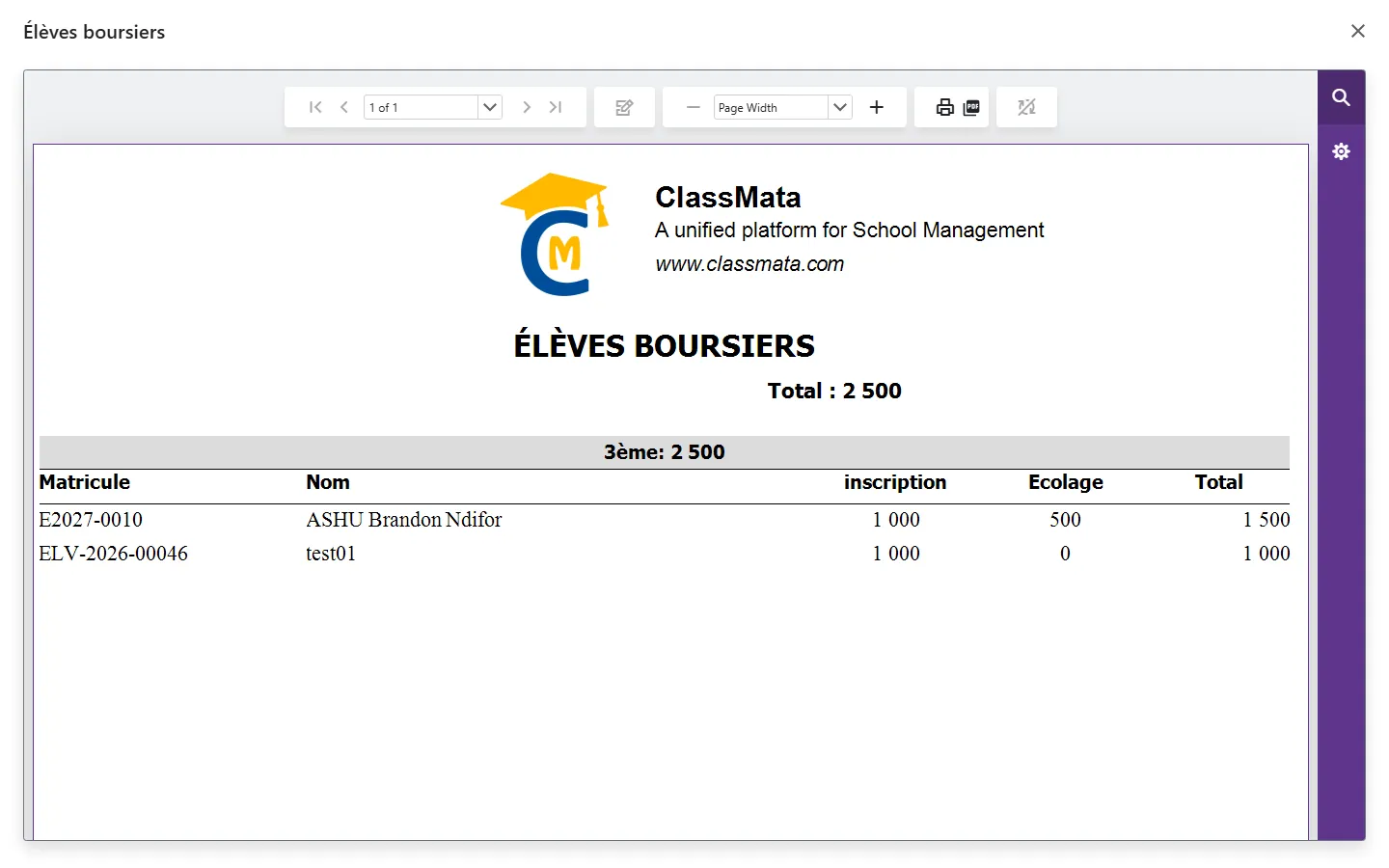This screenshot has width=1389, height=868.
Task: Open Page Width zoom dropdown arrow
Action: pos(840,107)
